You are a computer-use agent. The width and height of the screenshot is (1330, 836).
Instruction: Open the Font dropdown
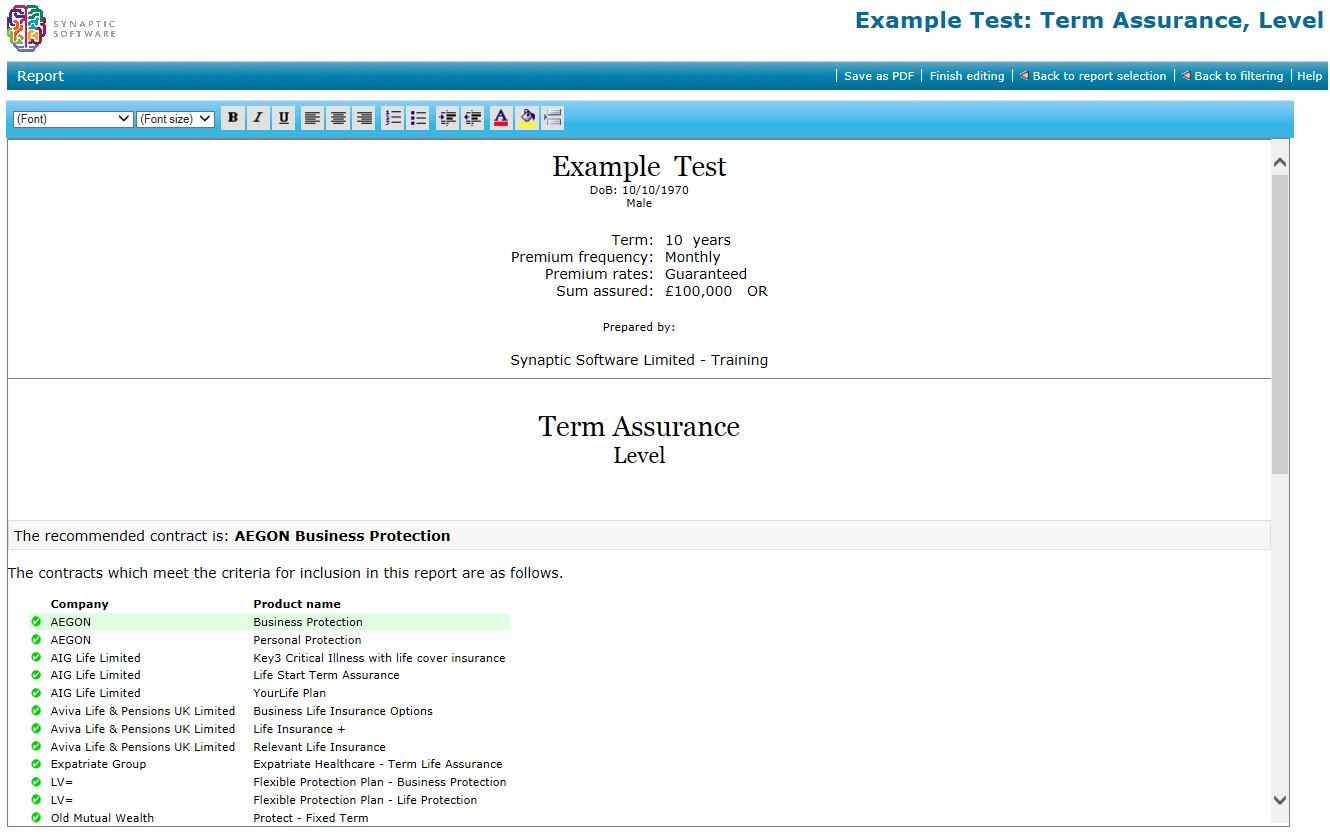pyautogui.click(x=73, y=119)
